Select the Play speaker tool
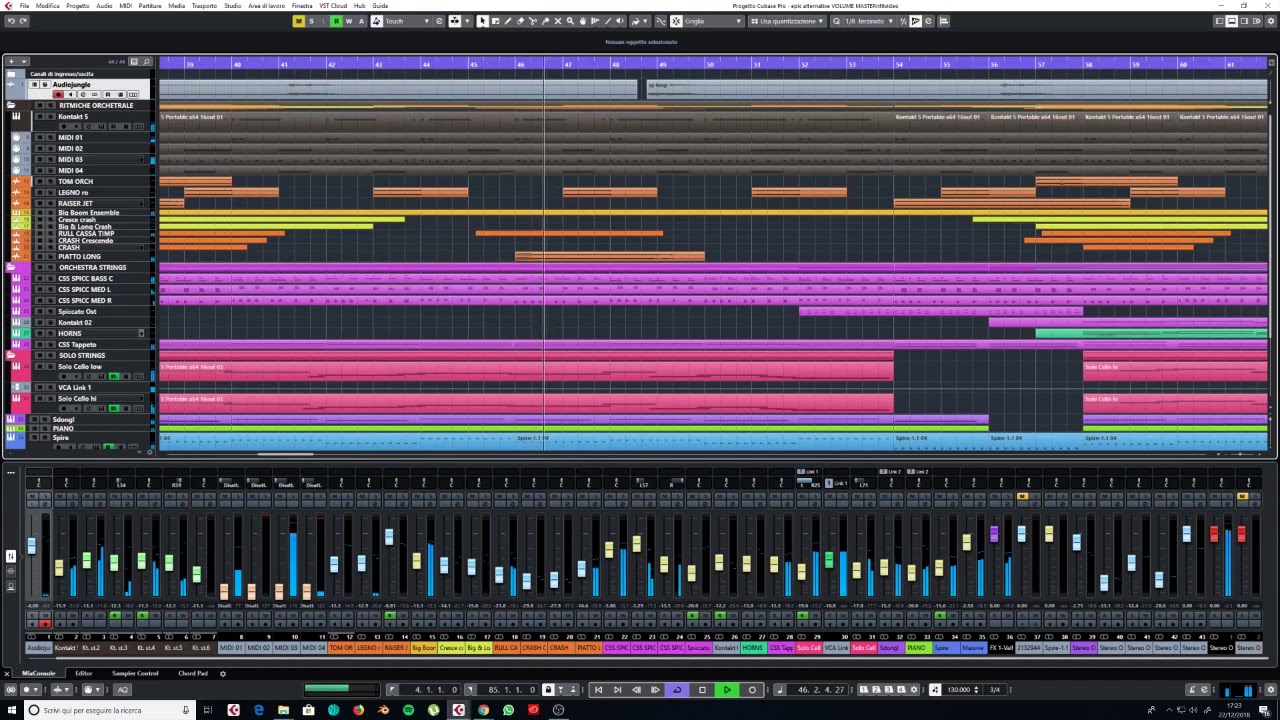The image size is (1280, 720). click(620, 21)
